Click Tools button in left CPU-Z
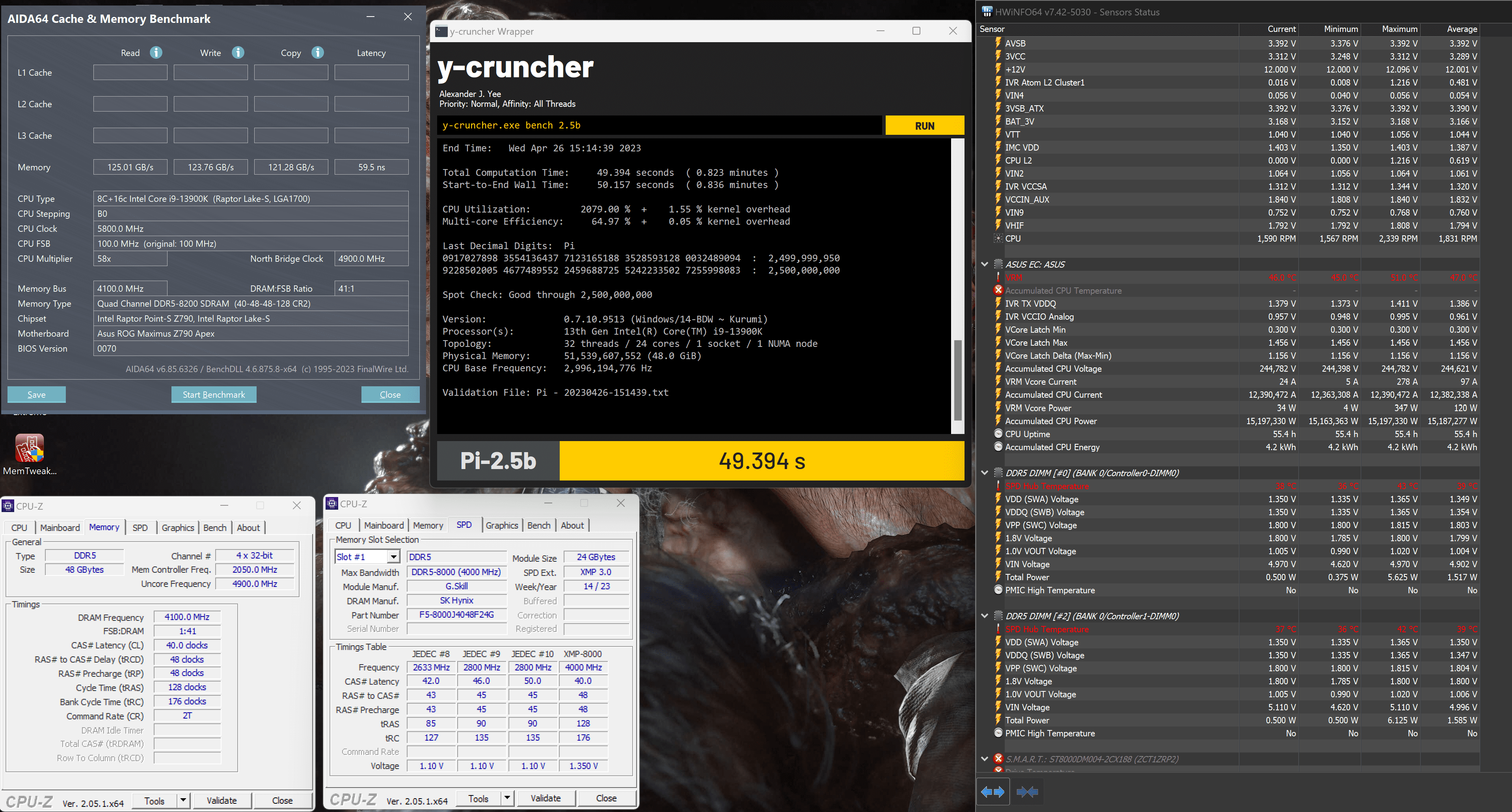Viewport: 1512px width, 812px height. pos(155,800)
